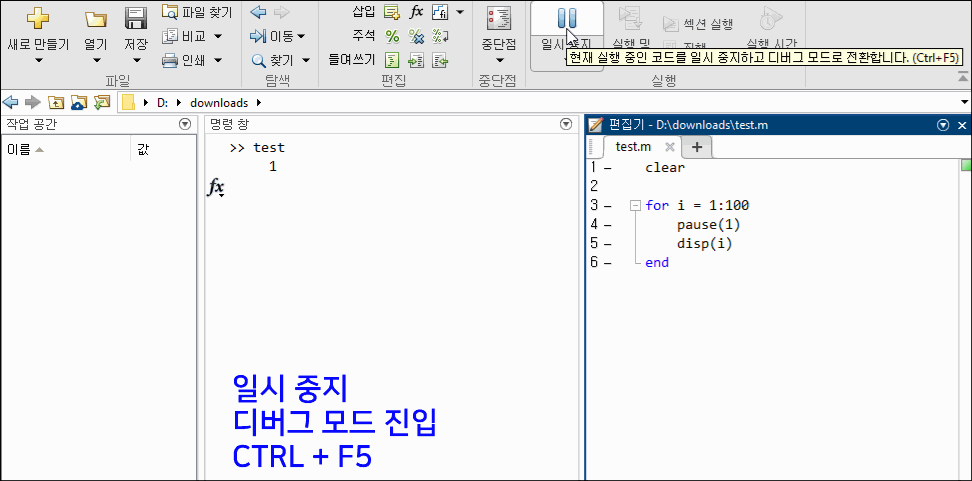Click the downloads folder in the address path
This screenshot has width=972, height=481.
219,103
